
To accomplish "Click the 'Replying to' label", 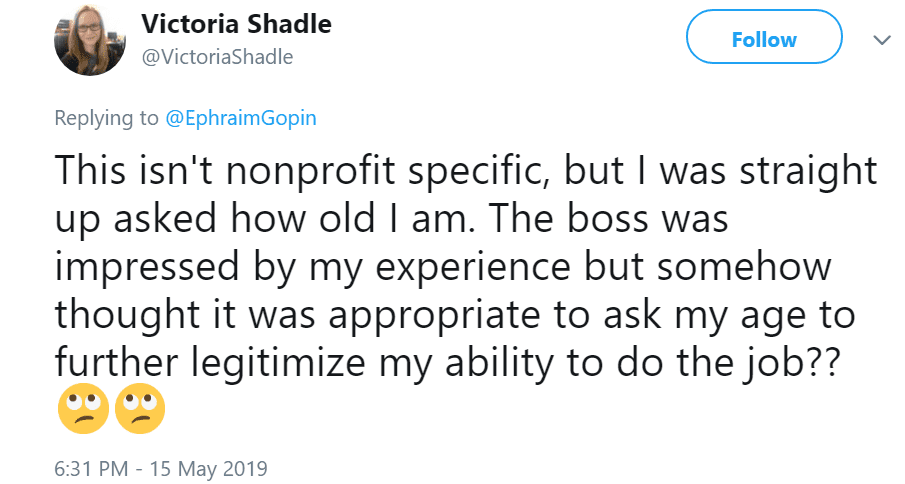I will pos(106,118).
